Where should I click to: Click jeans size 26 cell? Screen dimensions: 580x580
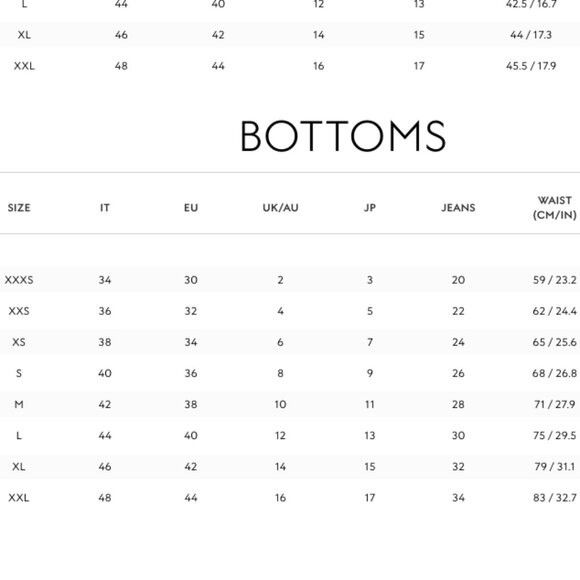(458, 373)
